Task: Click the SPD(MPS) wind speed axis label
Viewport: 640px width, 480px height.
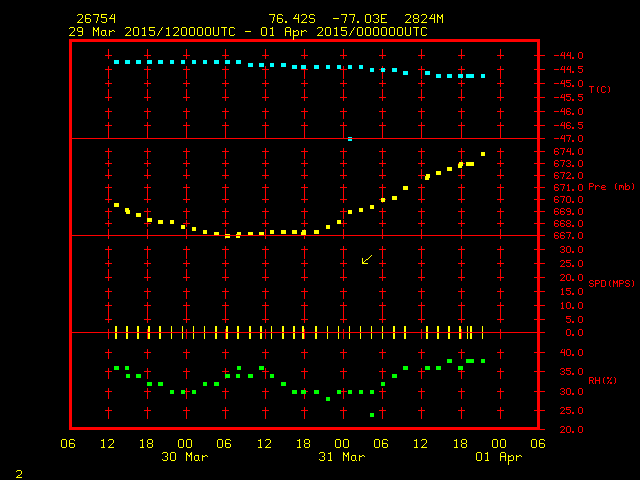Action: (611, 283)
